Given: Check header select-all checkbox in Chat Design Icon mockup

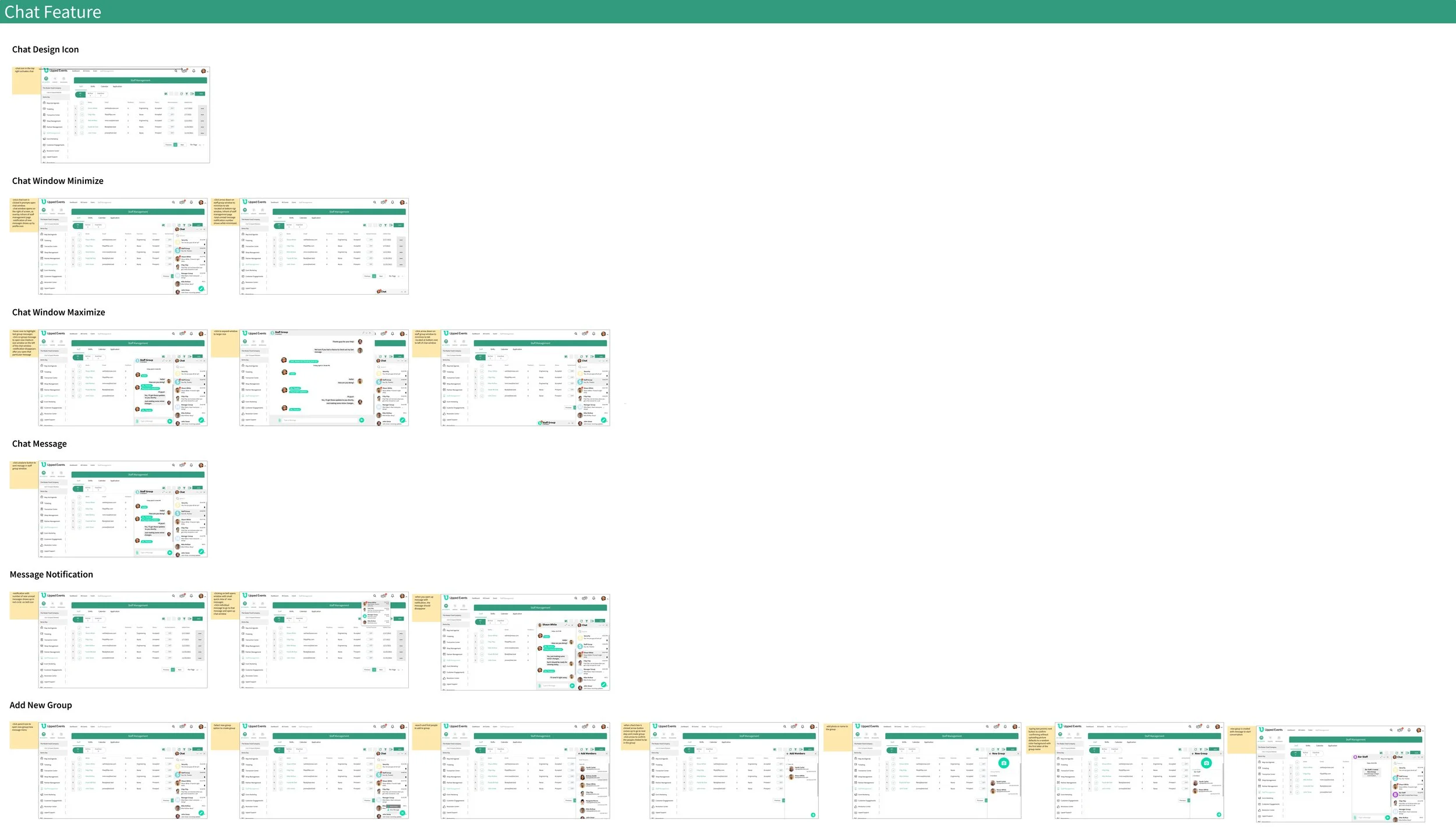Looking at the screenshot, I should point(82,103).
